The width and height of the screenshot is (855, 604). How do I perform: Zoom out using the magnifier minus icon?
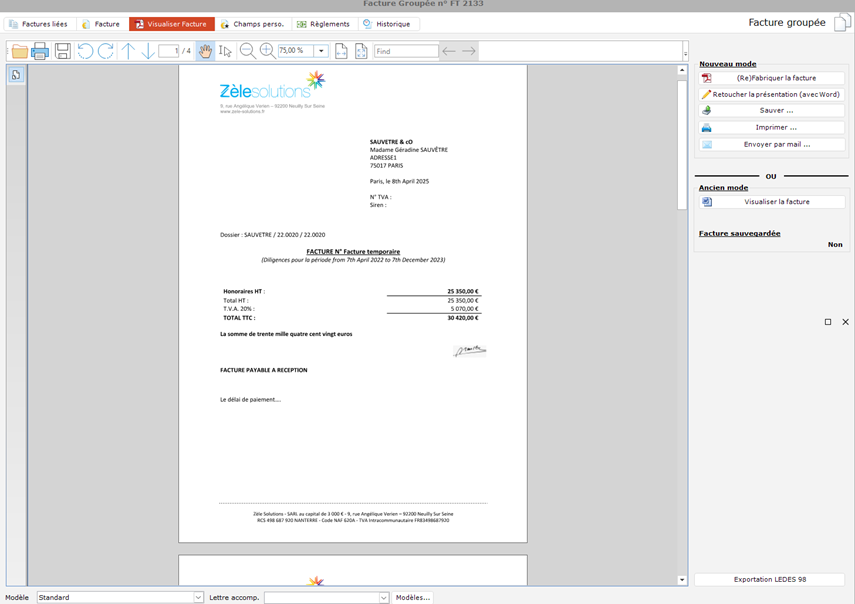coord(247,51)
